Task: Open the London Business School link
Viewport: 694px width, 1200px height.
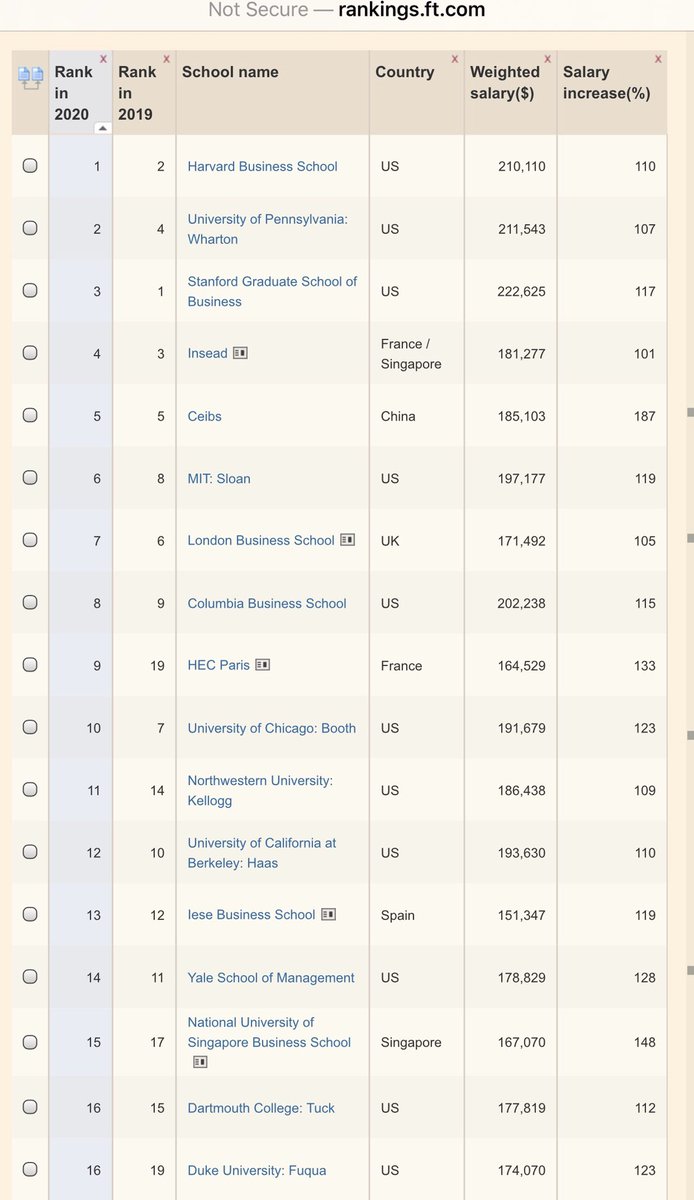Action: (x=261, y=540)
